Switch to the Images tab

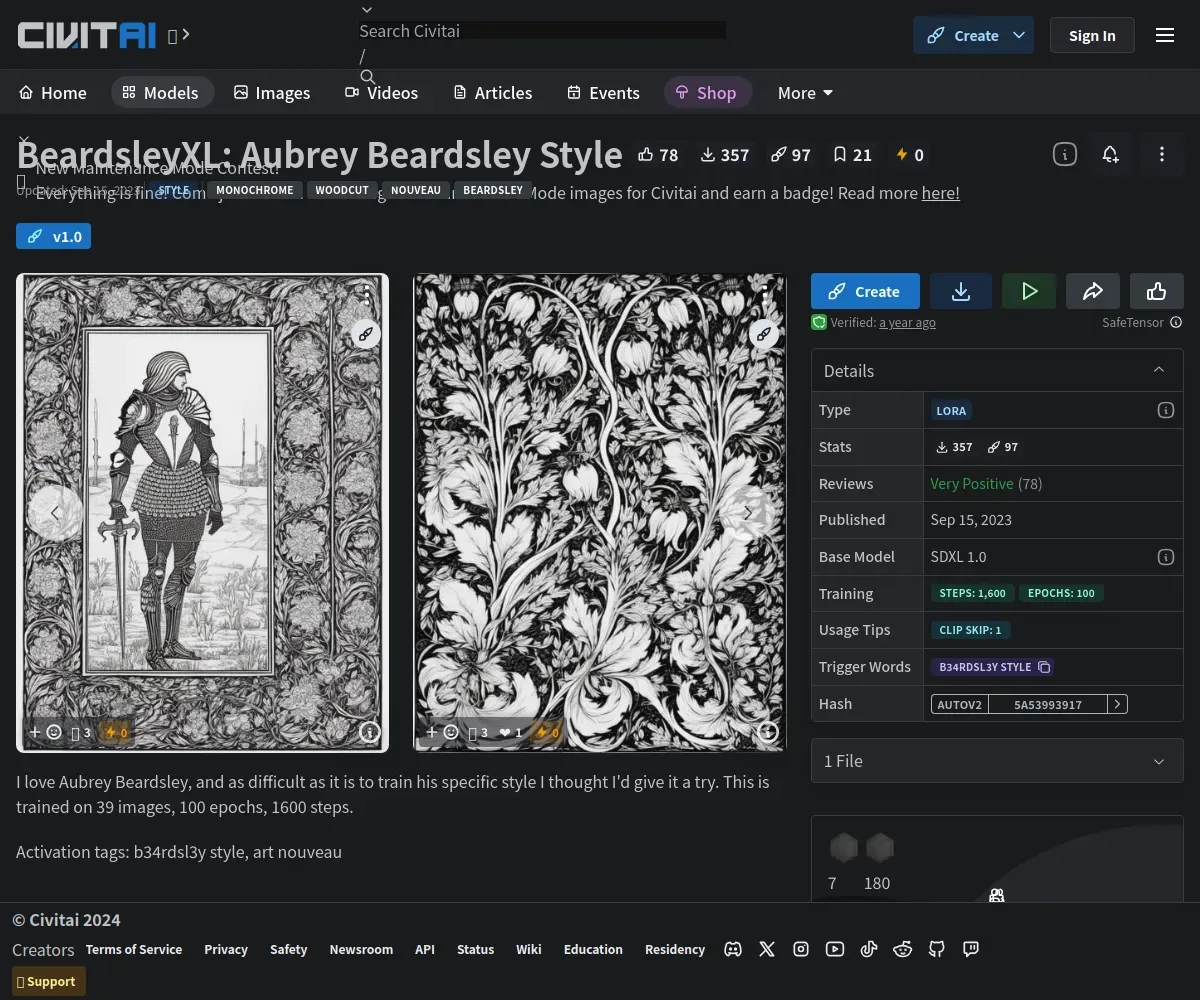pos(272,93)
